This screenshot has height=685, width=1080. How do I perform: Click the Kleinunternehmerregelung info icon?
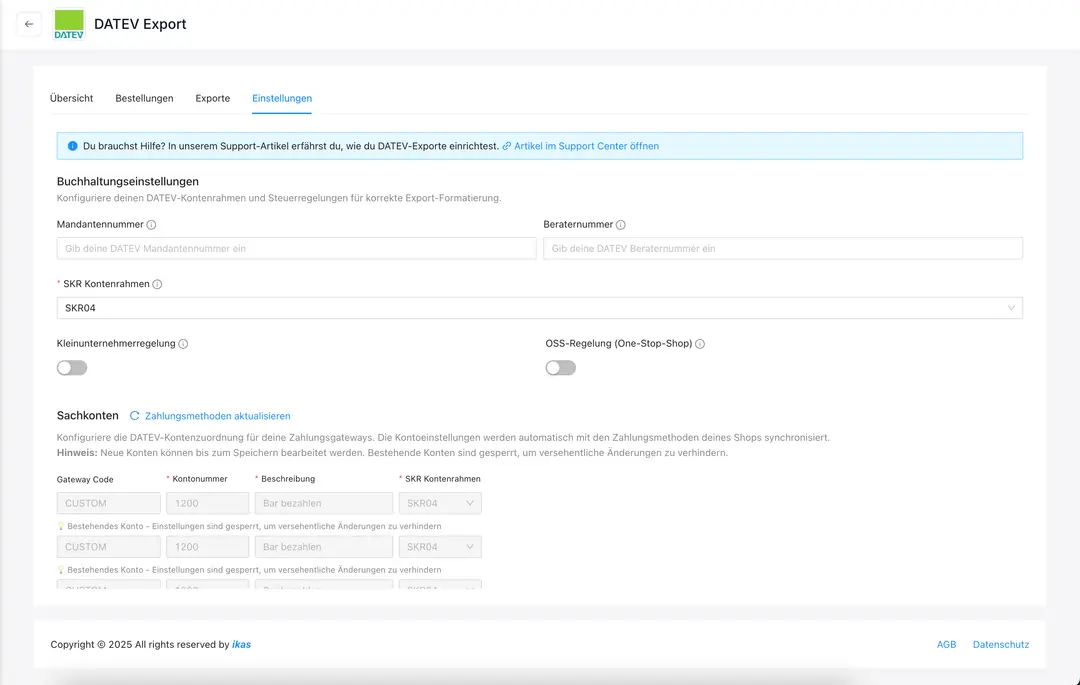[x=183, y=344]
